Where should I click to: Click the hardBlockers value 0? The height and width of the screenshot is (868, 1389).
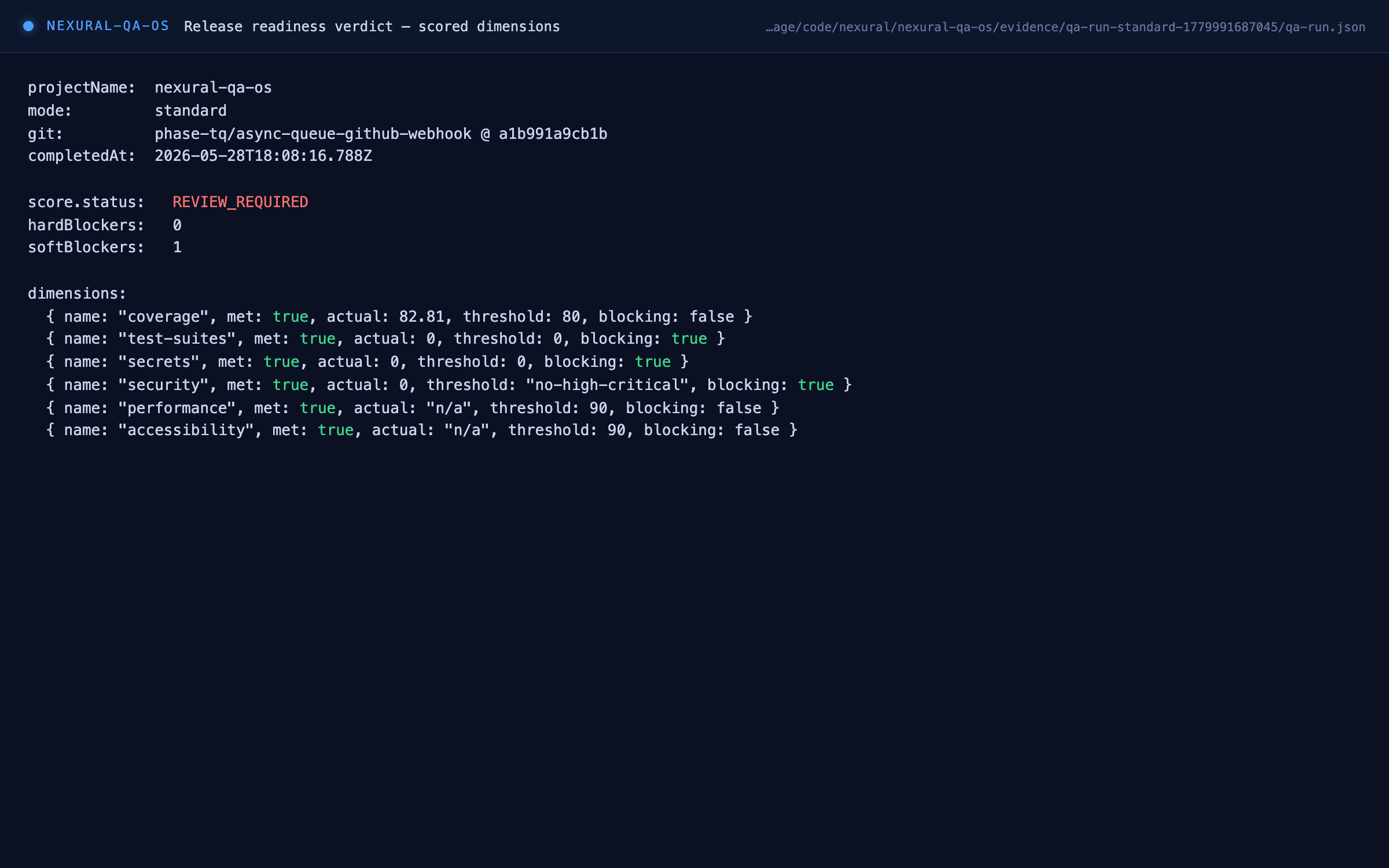tap(177, 225)
